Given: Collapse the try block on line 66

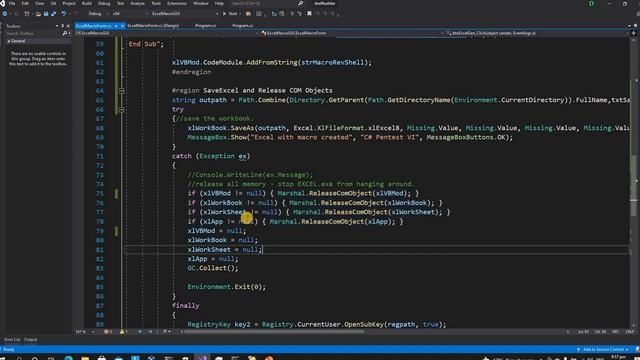Looking at the screenshot, I should [121, 109].
